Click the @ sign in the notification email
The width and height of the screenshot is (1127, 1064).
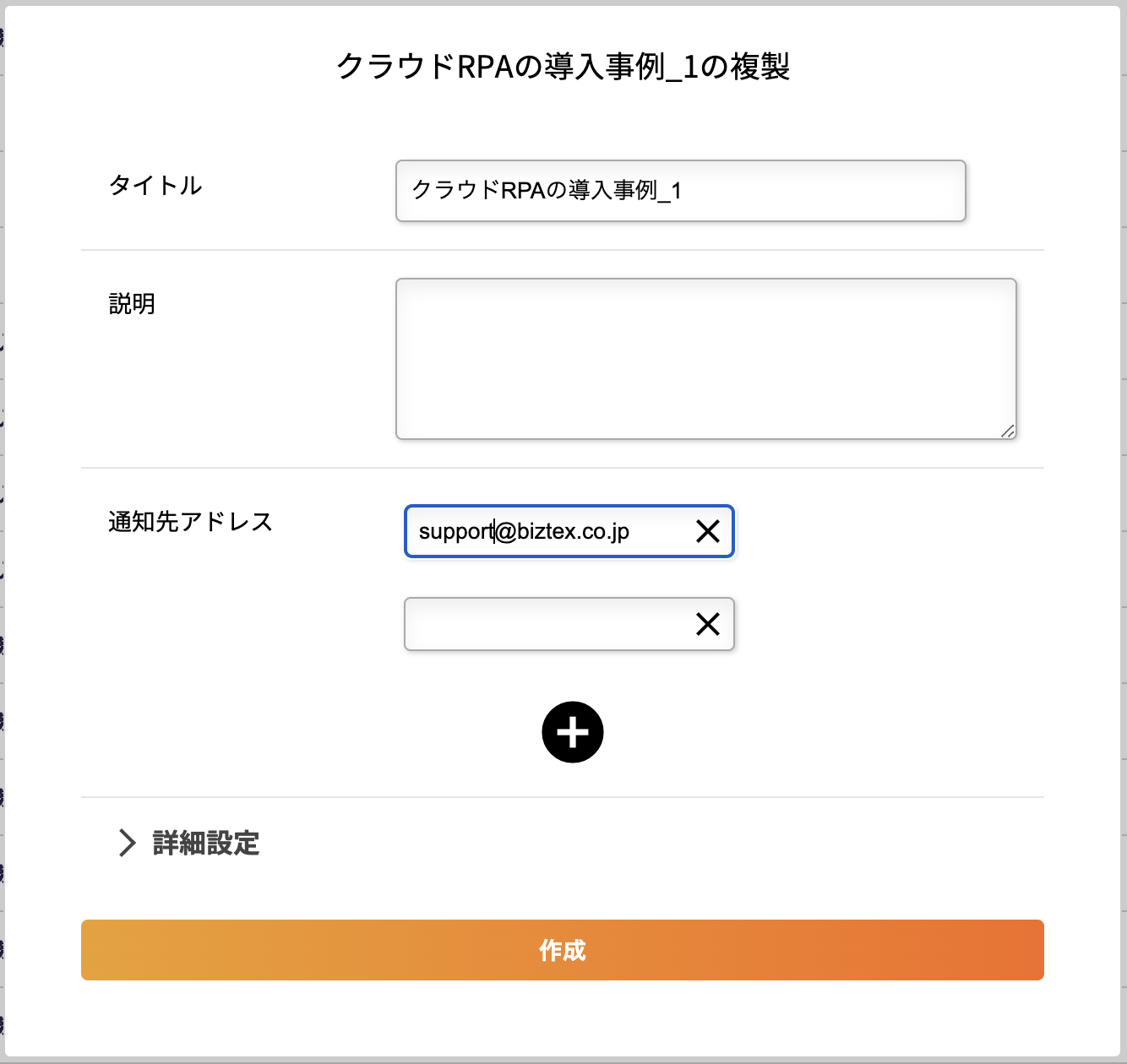point(506,531)
